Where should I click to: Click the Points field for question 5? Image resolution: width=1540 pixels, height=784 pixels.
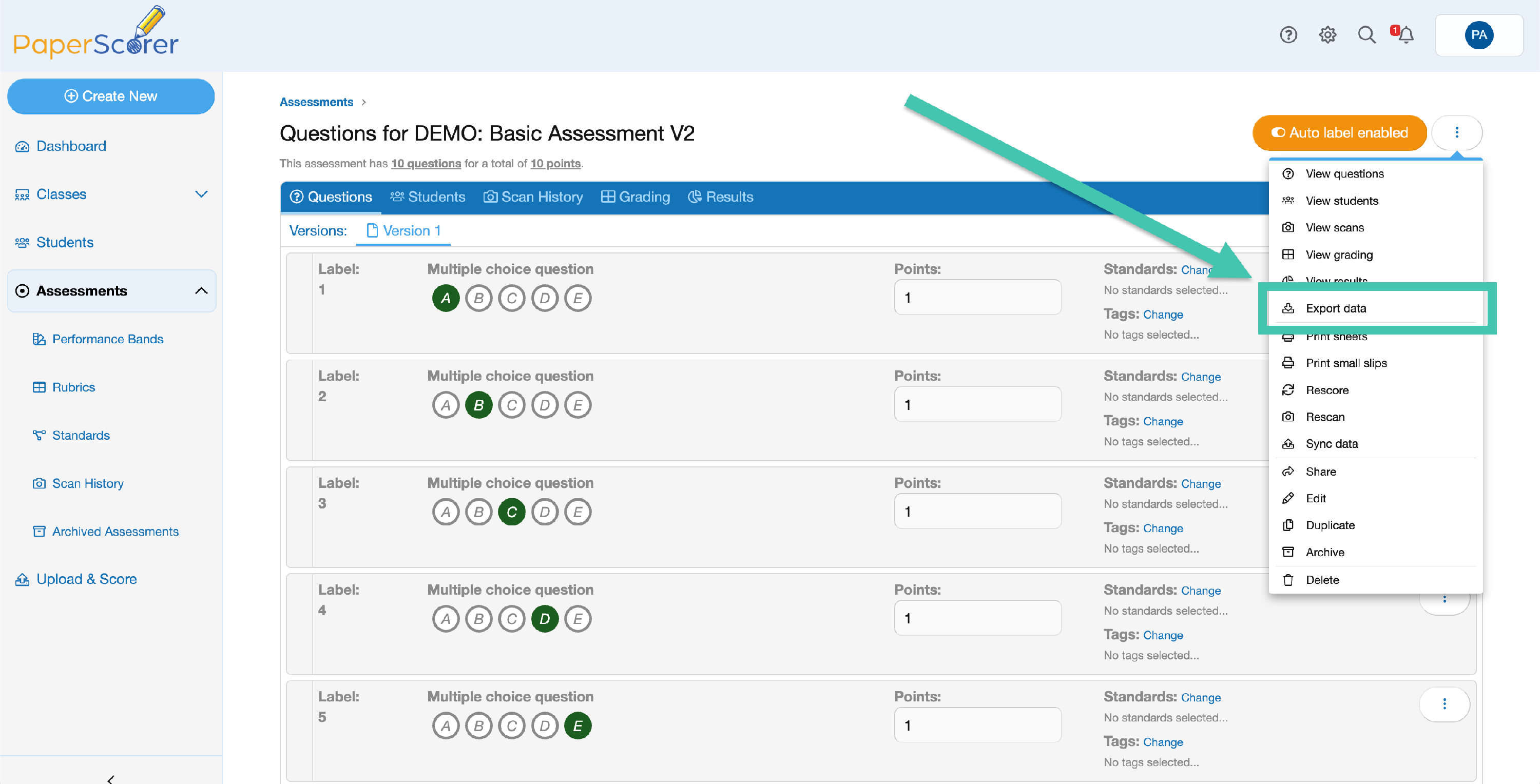(977, 726)
